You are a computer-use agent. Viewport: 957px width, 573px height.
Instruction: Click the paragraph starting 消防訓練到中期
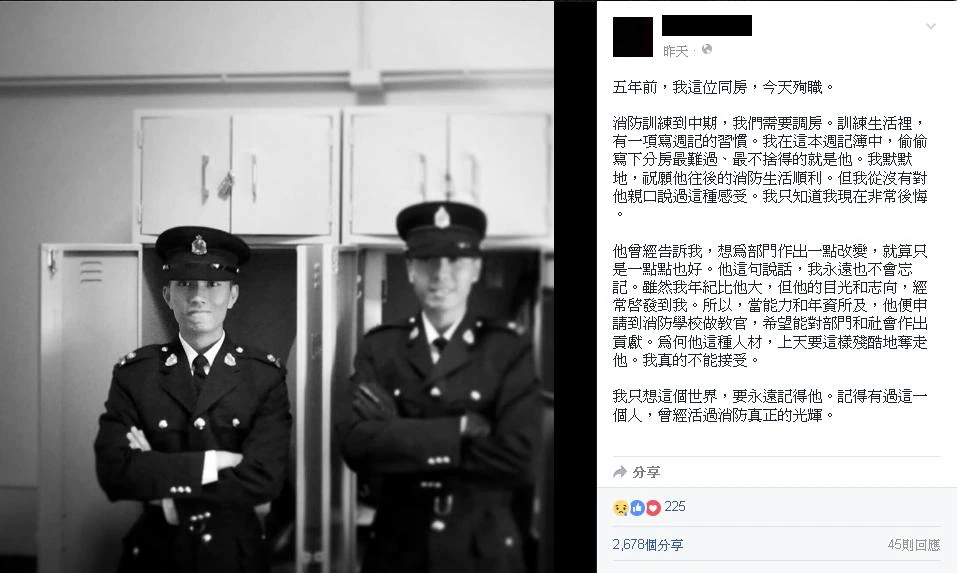(x=770, y=168)
